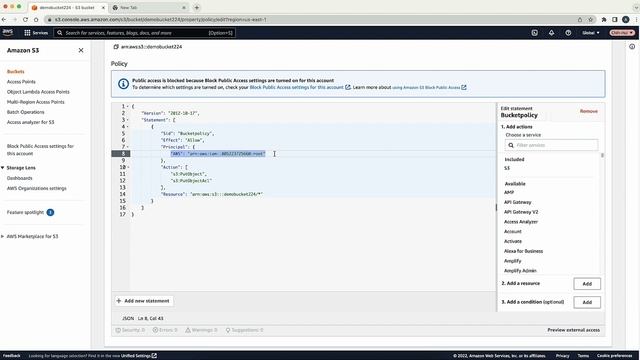Viewport: 640px width, 360px height.
Task: Click the share icon in the address bar
Action: pos(580,20)
